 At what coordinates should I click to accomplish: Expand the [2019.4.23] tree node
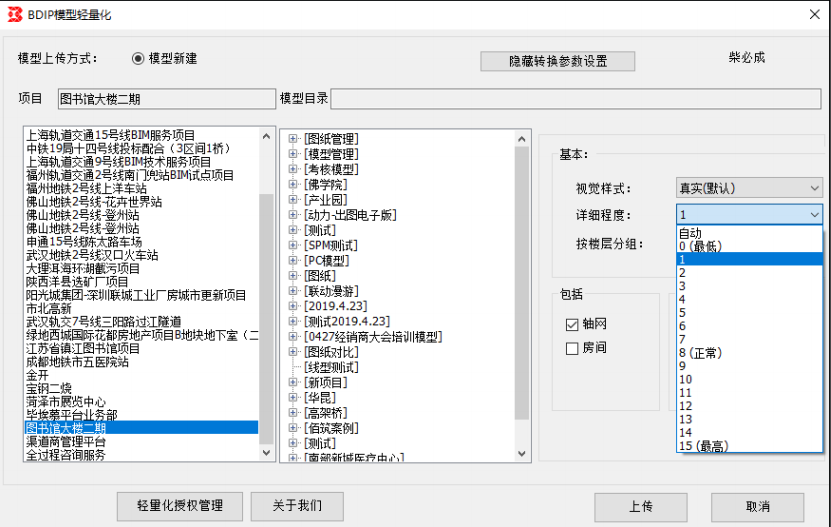pos(293,306)
